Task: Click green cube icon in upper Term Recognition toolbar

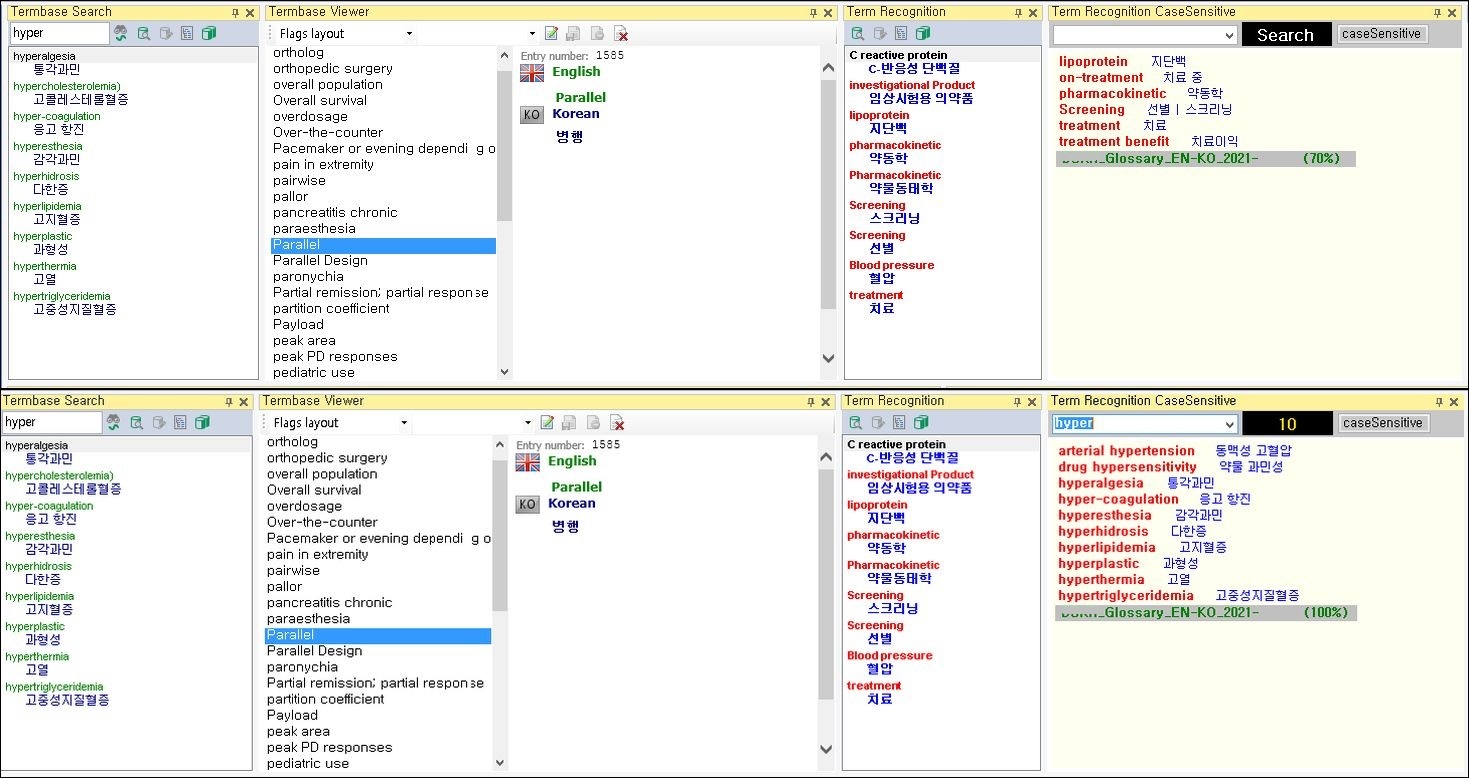Action: [923, 33]
